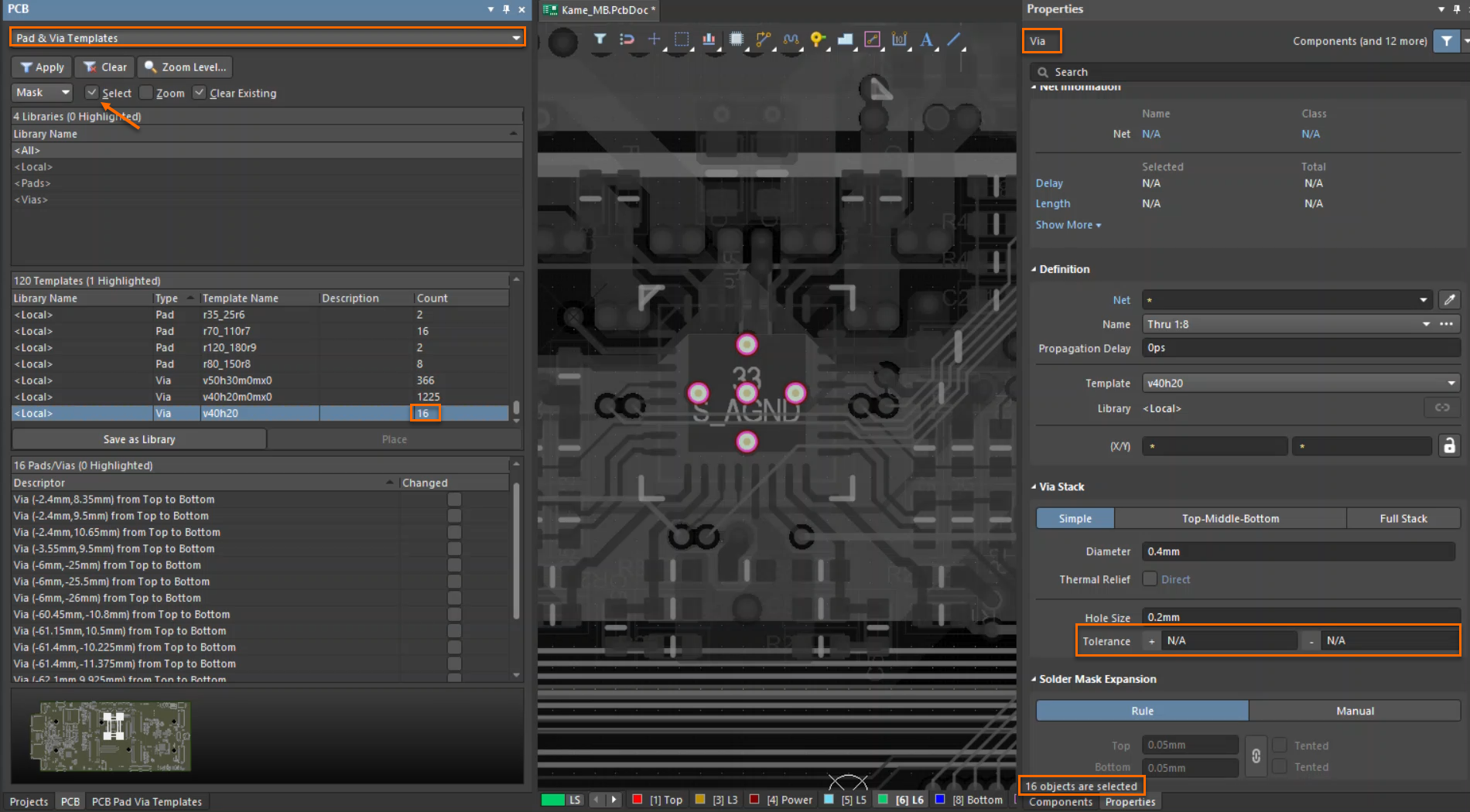Switch to the PCB Pad Via Templates tab

(x=146, y=802)
